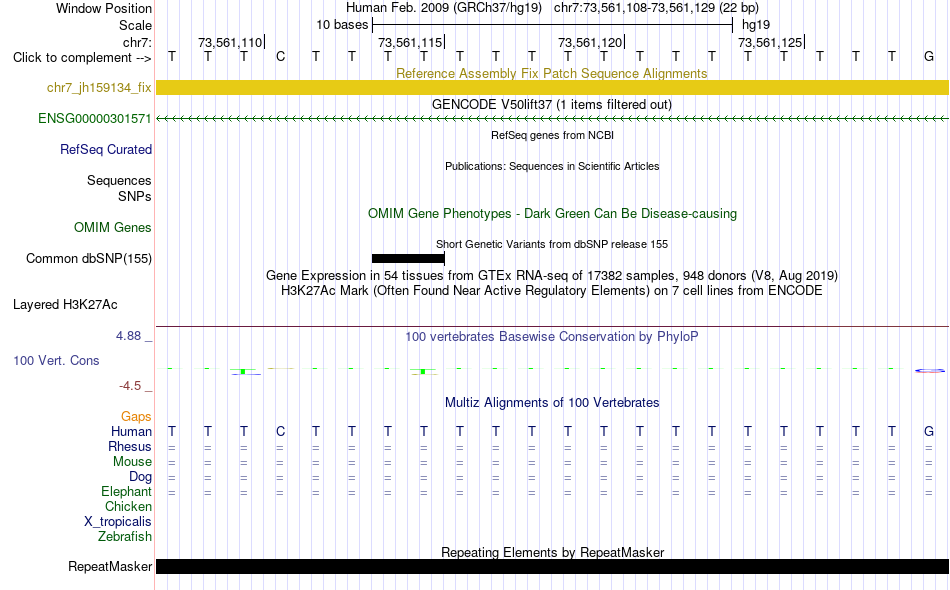950x590 pixels.
Task: Click the blue-red conservation mark under G
Action: [929, 371]
